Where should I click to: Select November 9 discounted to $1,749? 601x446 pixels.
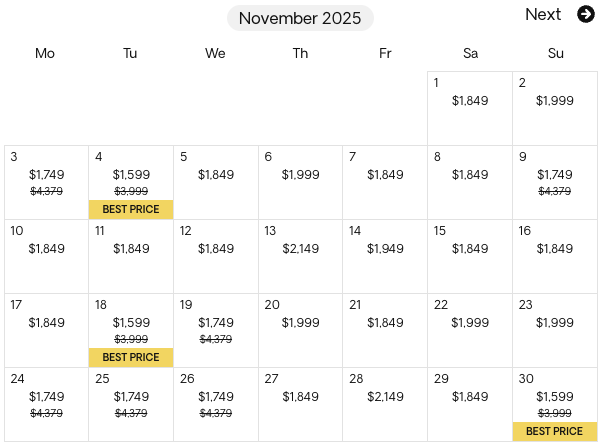pos(555,182)
